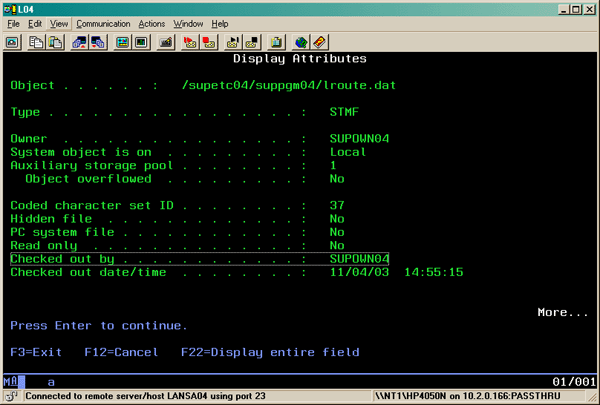Click the Coded character set ID label

point(92,206)
